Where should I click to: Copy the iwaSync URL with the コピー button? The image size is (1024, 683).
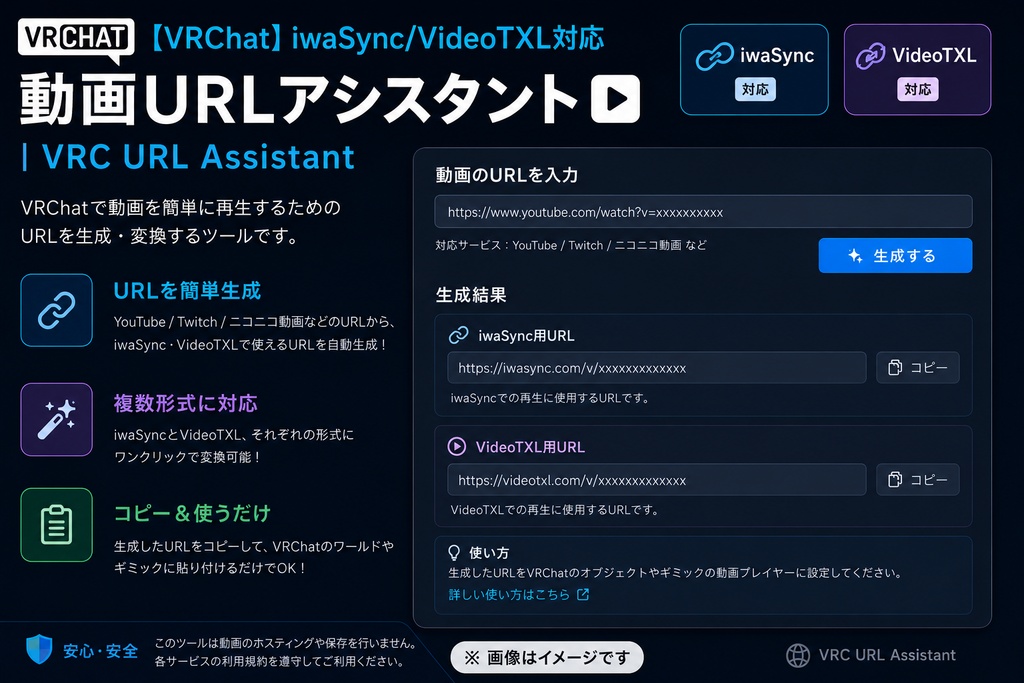918,368
